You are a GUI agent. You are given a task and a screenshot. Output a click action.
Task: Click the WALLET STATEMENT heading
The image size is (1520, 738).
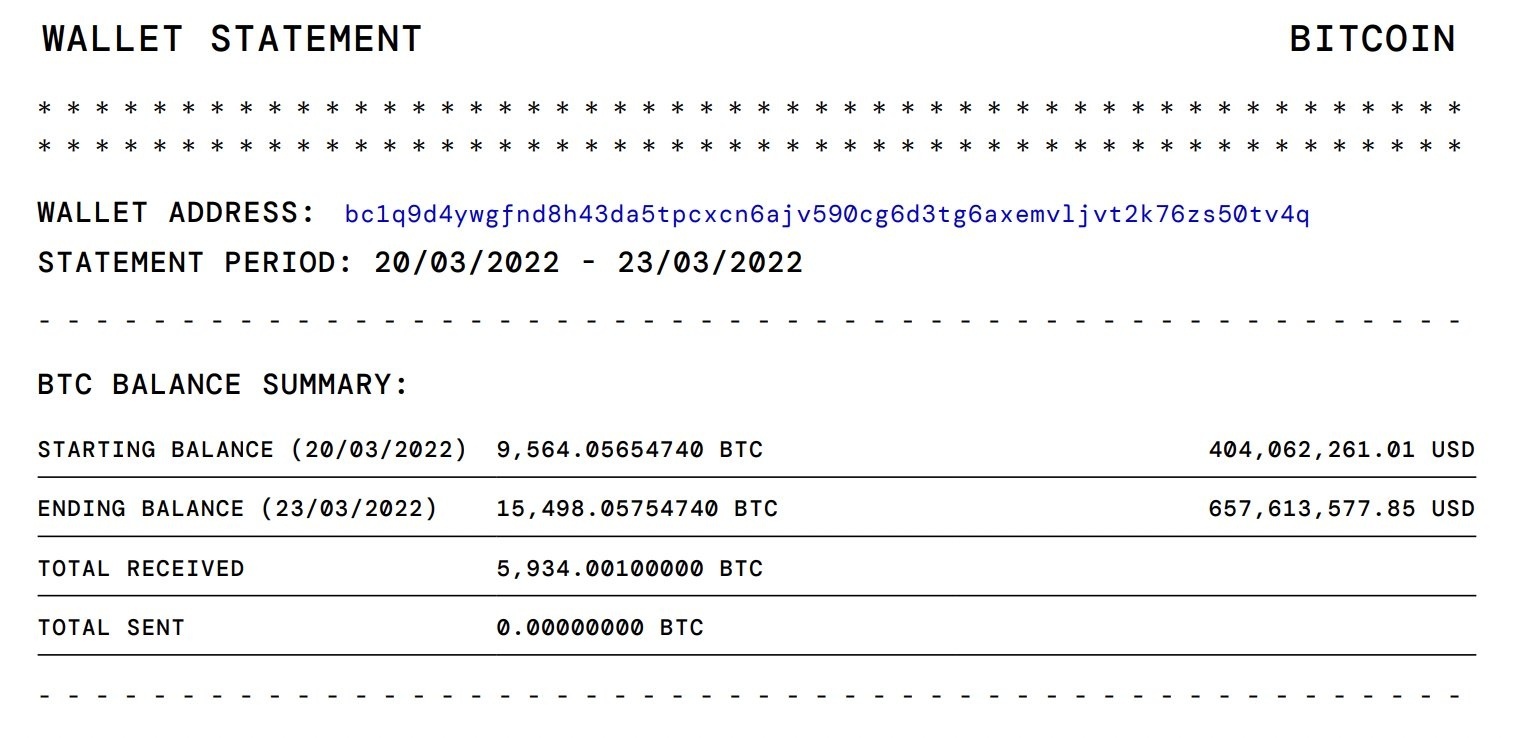click(232, 39)
